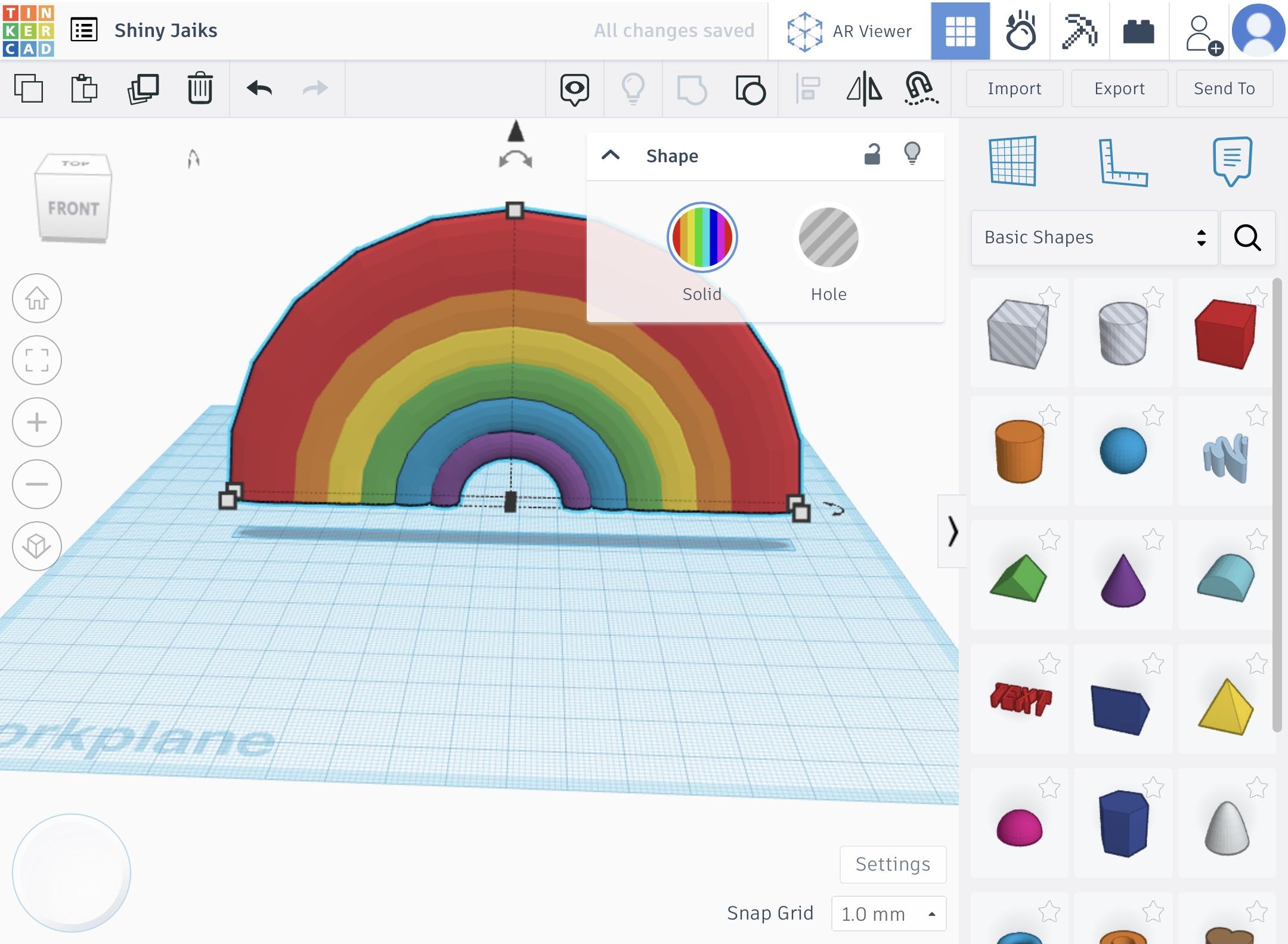
Task: Open the rainbow Solid color swatch
Action: (702, 238)
